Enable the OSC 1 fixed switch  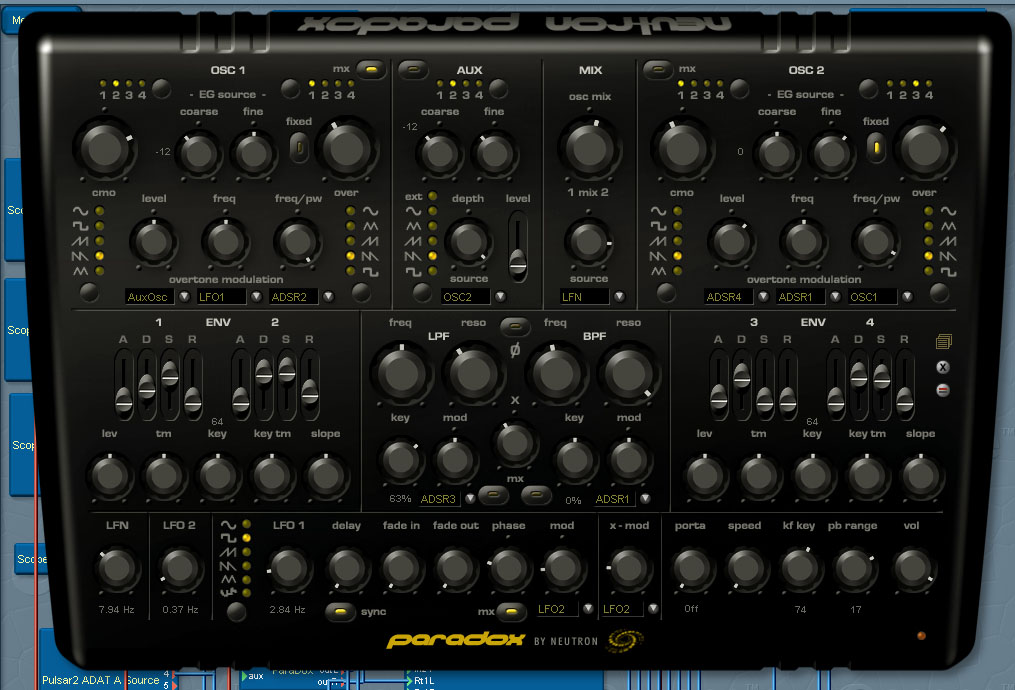(x=299, y=148)
